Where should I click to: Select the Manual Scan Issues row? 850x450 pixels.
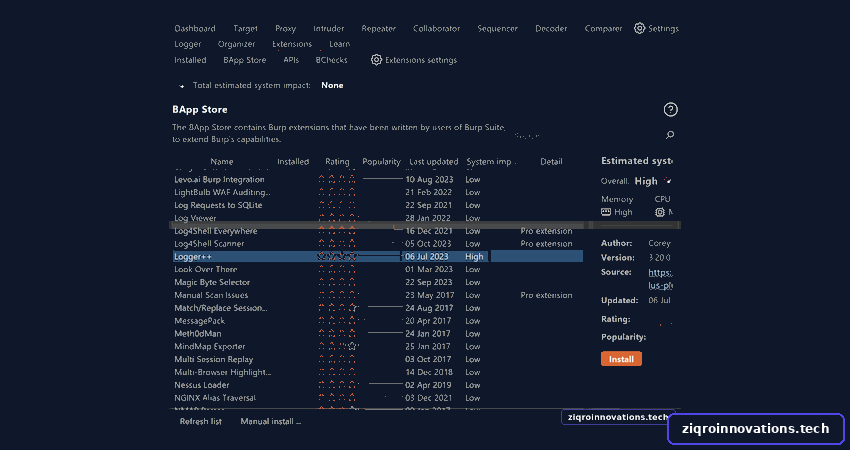pos(378,295)
